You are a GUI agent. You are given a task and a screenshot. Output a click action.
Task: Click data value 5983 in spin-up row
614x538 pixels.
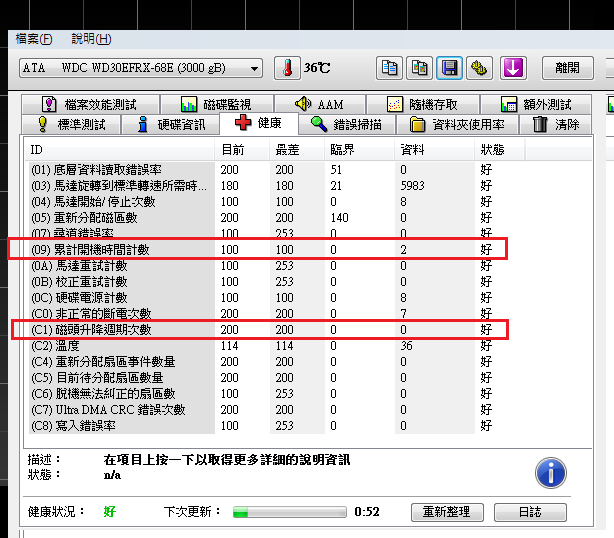pos(412,186)
